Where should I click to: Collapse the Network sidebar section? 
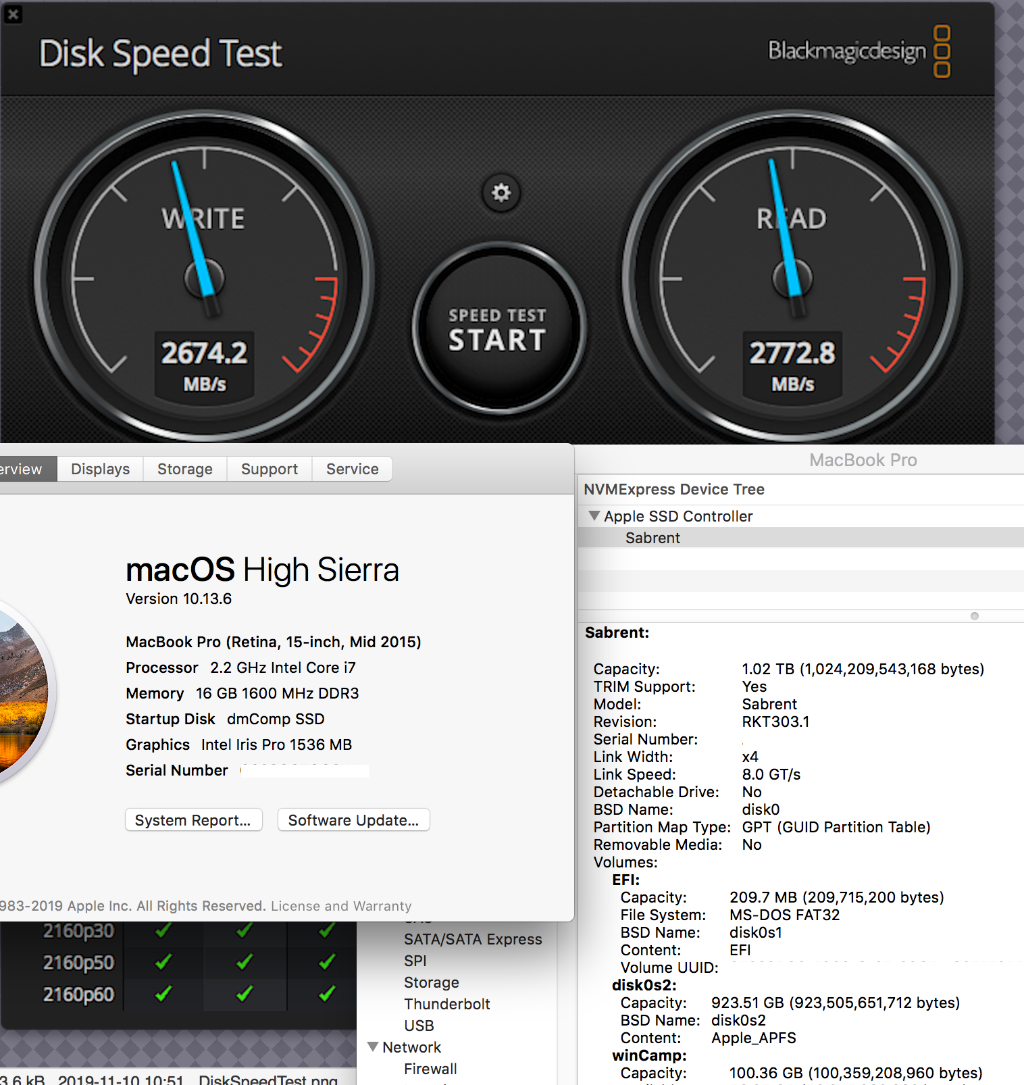click(x=372, y=1047)
